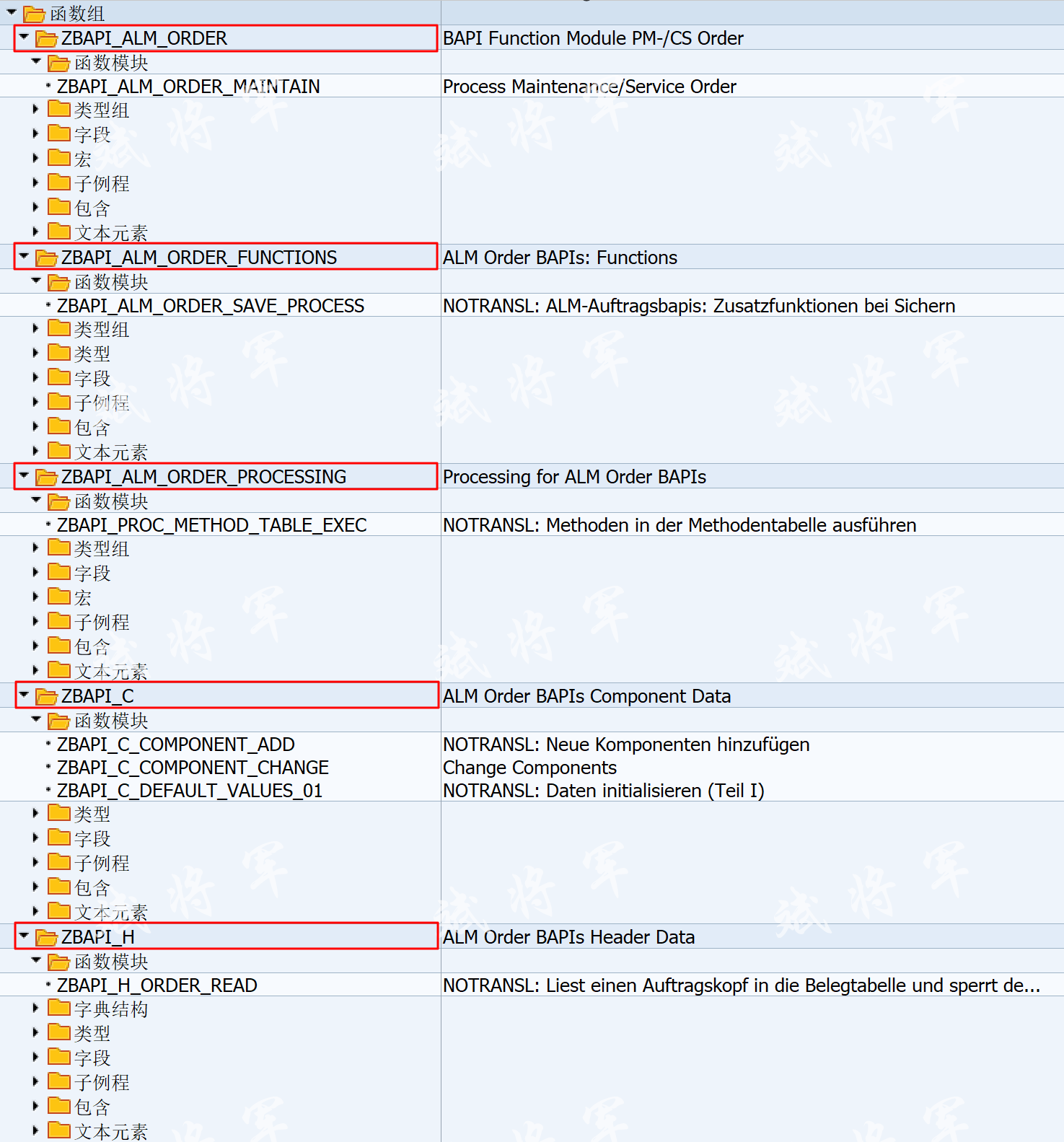Click 'NOTRANSL: Daten initialisieren (Teil I)' text

(604, 791)
